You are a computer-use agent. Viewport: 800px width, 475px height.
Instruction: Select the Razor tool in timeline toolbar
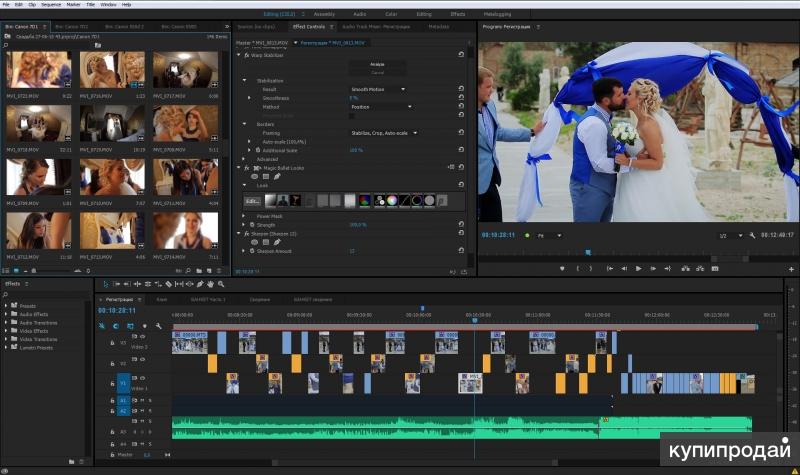click(168, 284)
